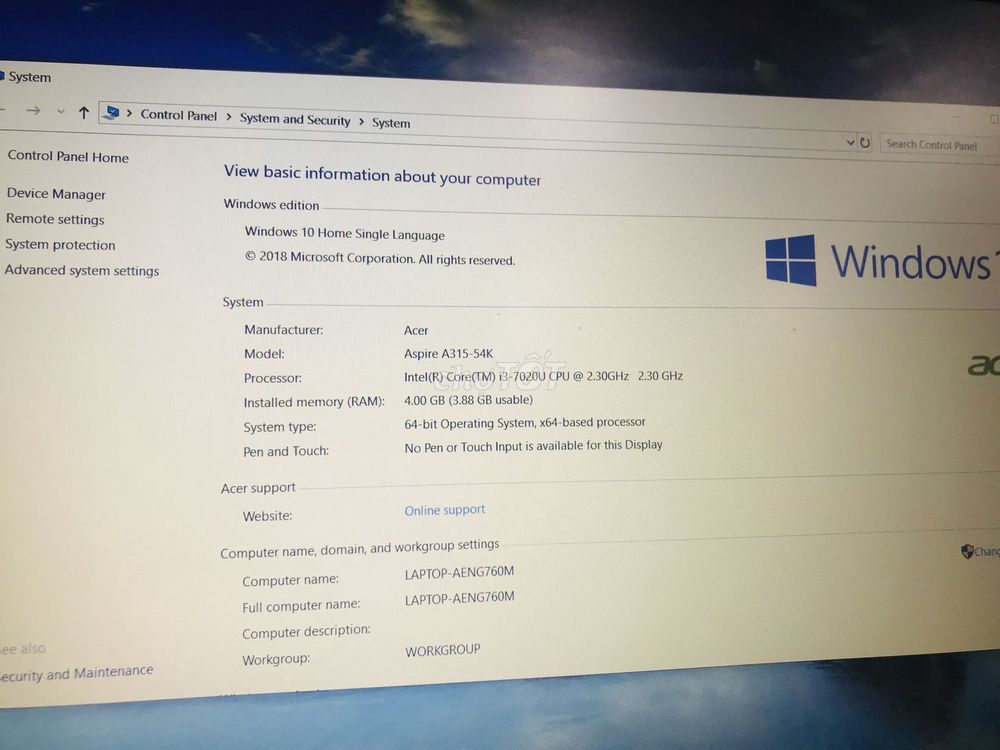Open Control Panel Home
This screenshot has width=1000, height=750.
coord(68,156)
